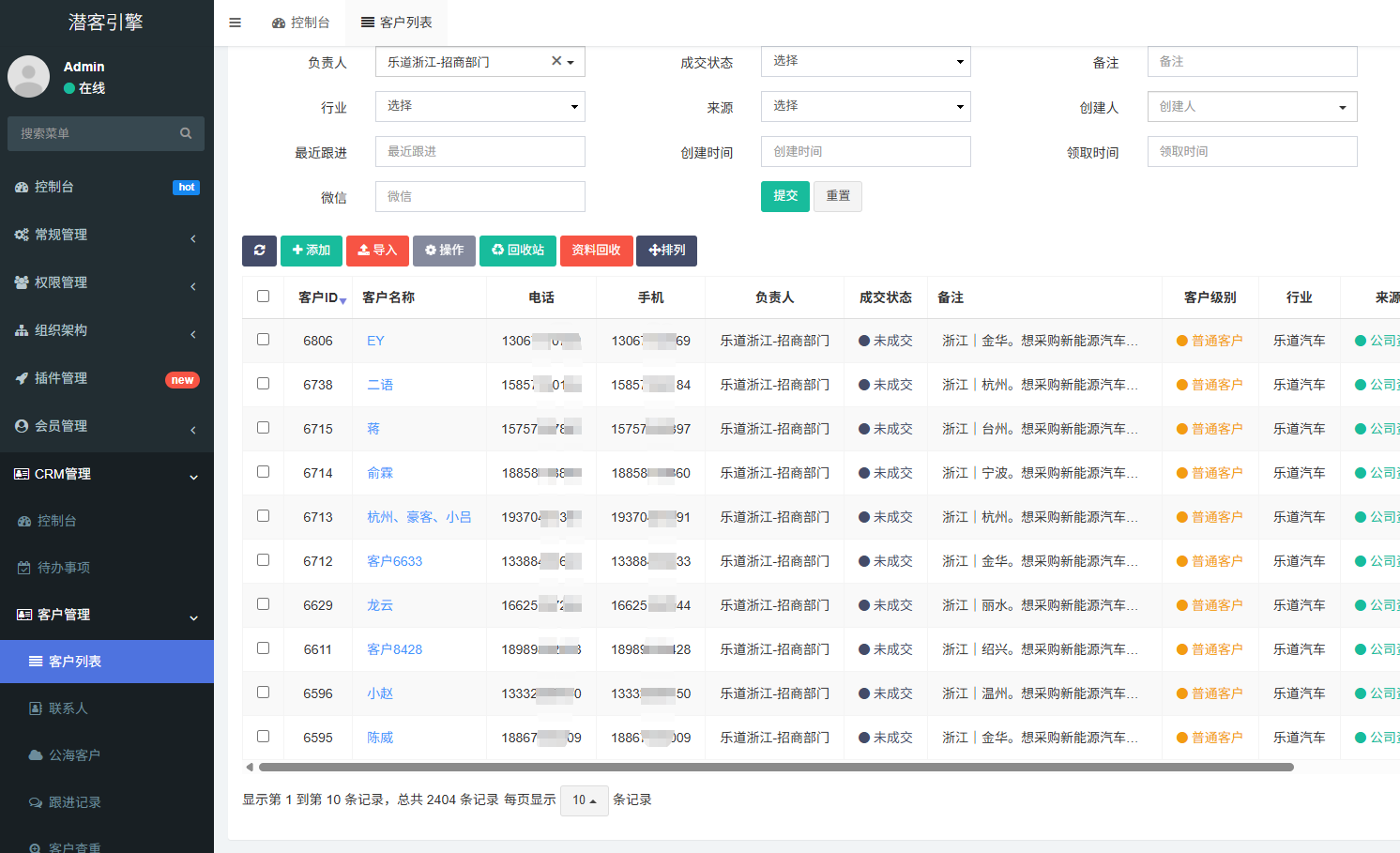Click the 重置 button
This screenshot has width=1400, height=853.
[x=838, y=196]
